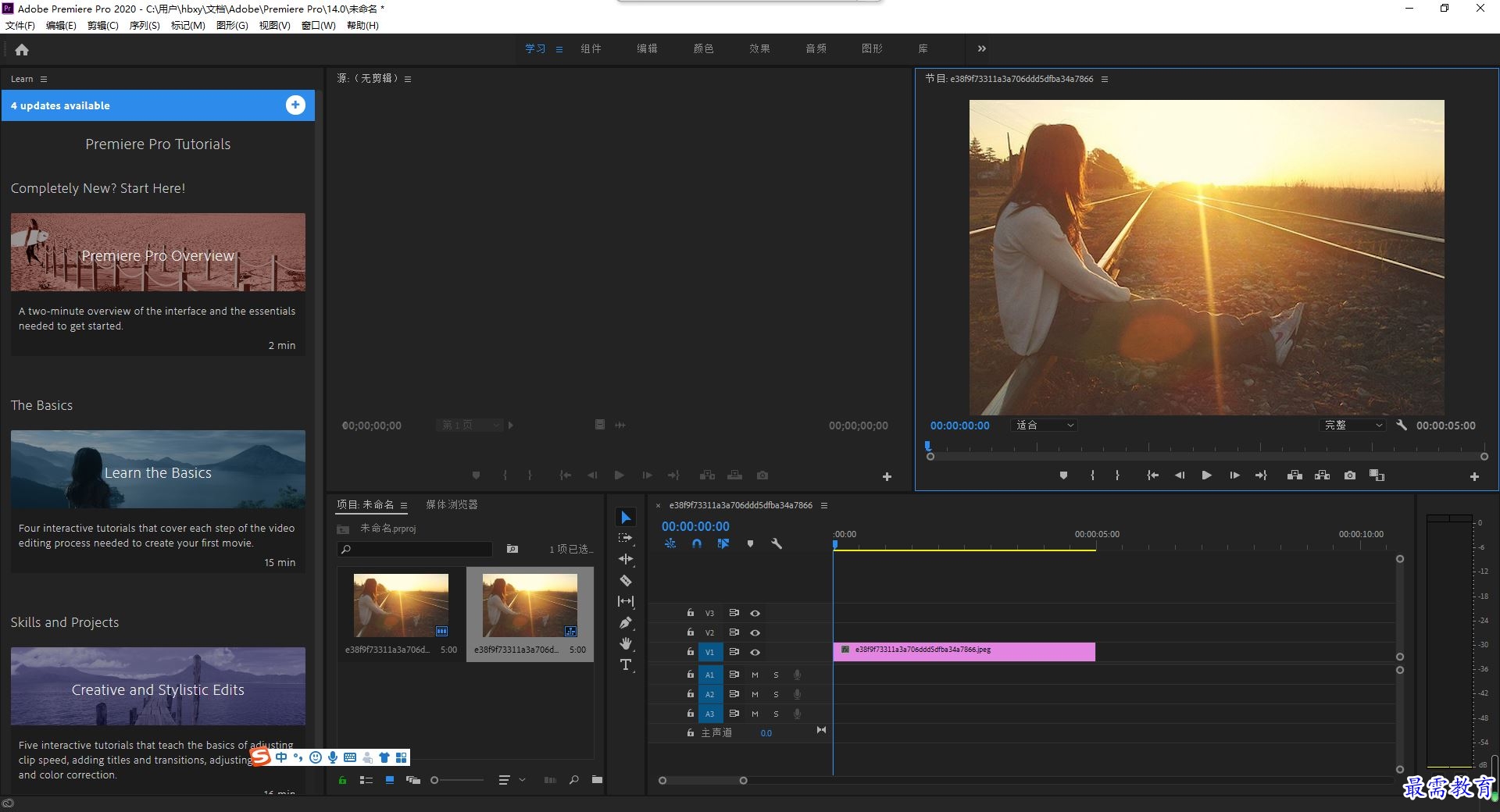Click the Lift button in Program monitor
Image resolution: width=1500 pixels, height=812 pixels.
pyautogui.click(x=1295, y=475)
